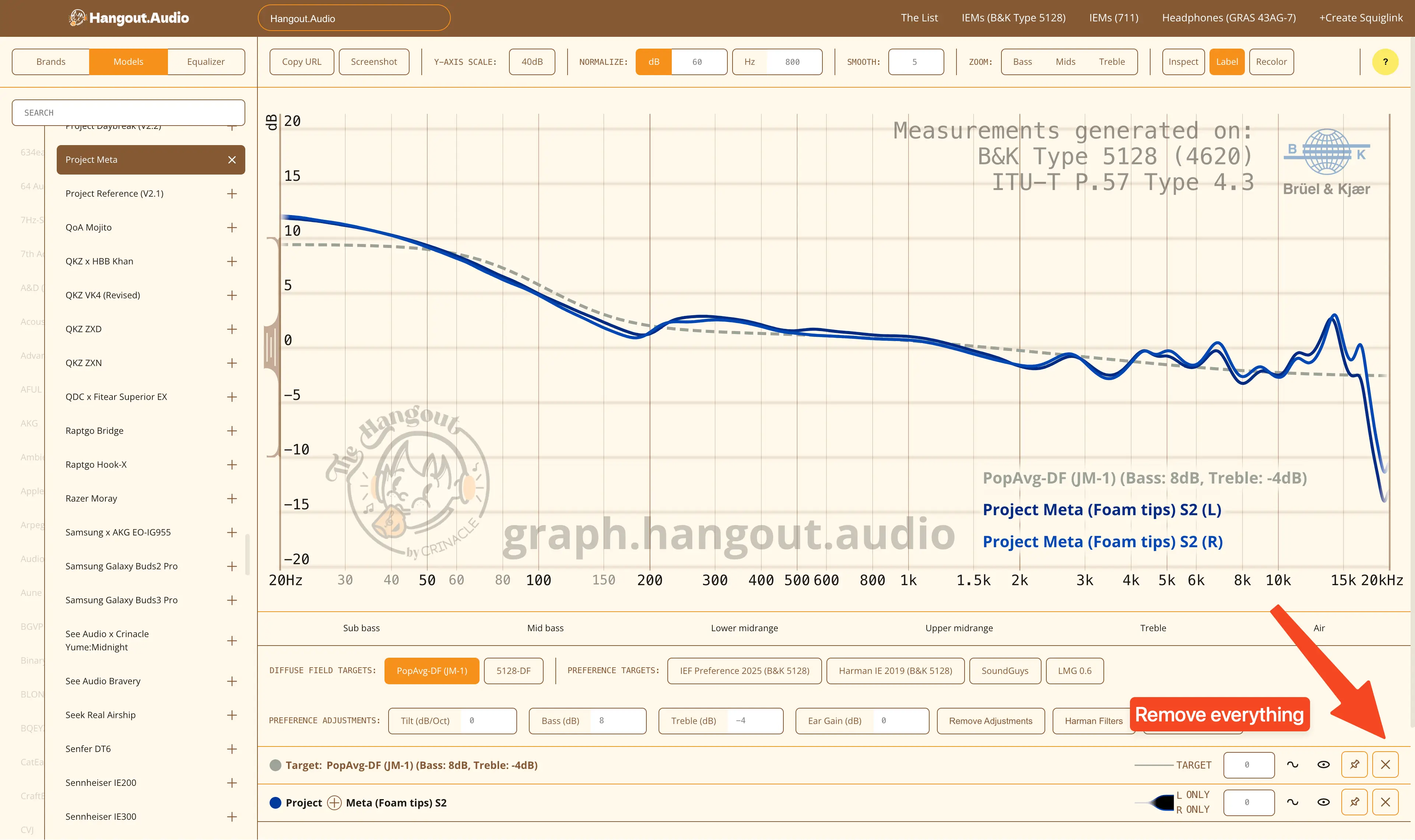Click the yellow help question mark button
The image size is (1415, 840).
pyautogui.click(x=1385, y=62)
